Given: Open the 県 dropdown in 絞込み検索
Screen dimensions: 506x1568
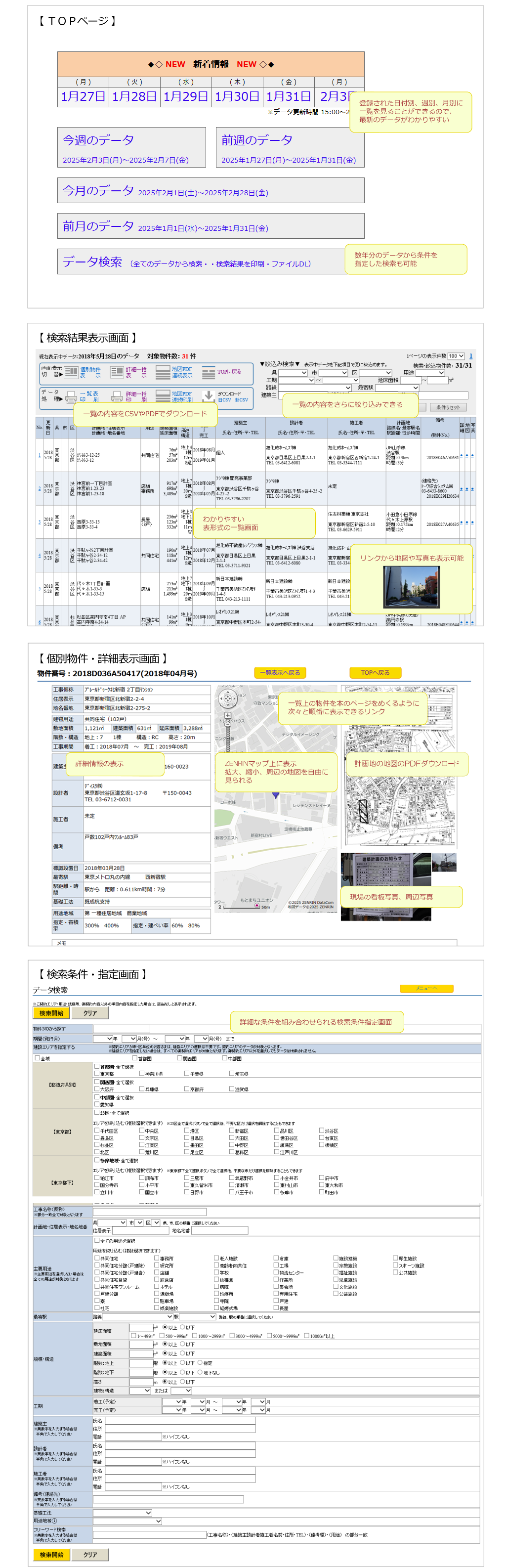Looking at the screenshot, I should pos(293,373).
